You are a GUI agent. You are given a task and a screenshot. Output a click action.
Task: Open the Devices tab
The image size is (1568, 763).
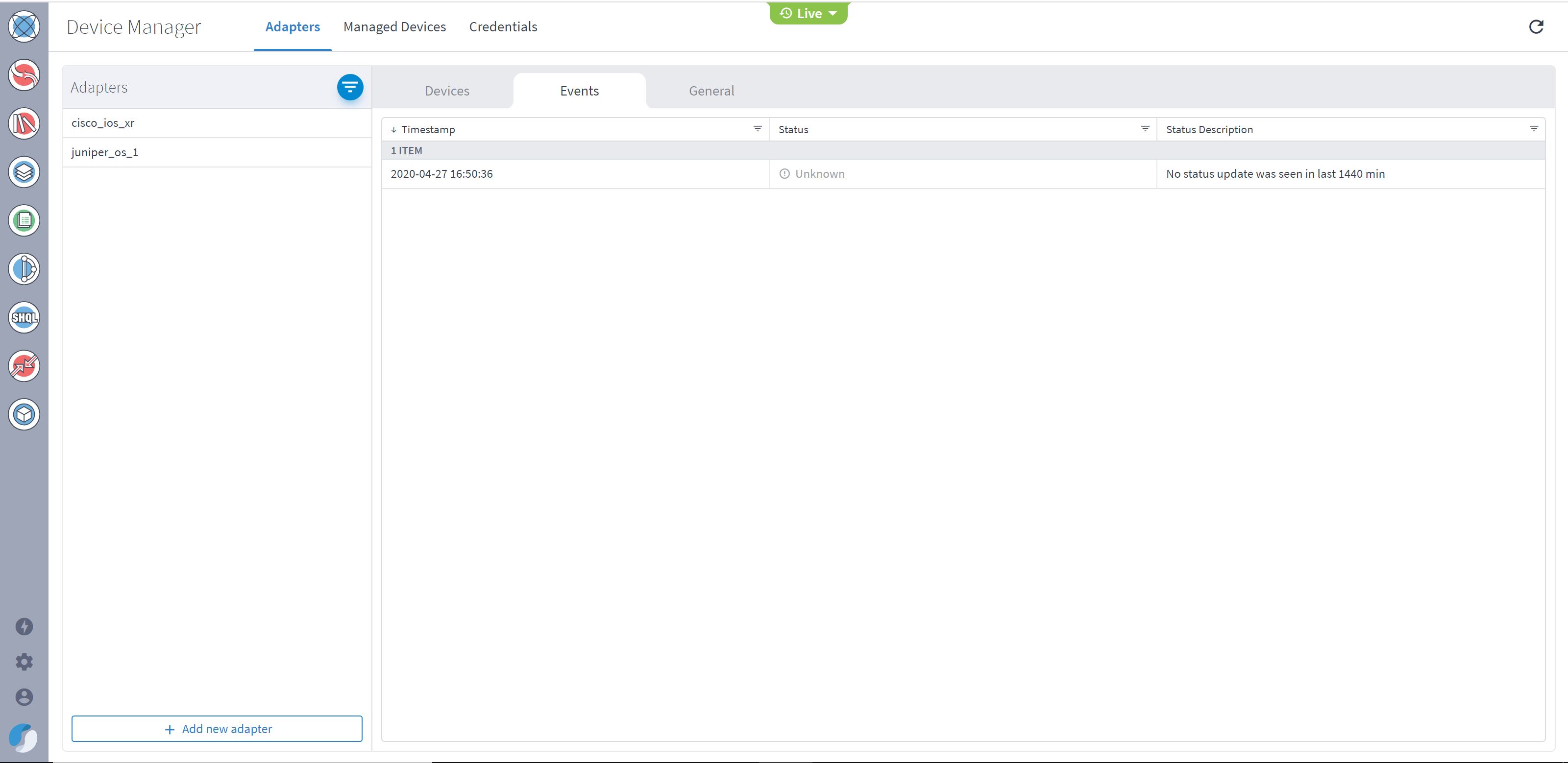click(447, 91)
